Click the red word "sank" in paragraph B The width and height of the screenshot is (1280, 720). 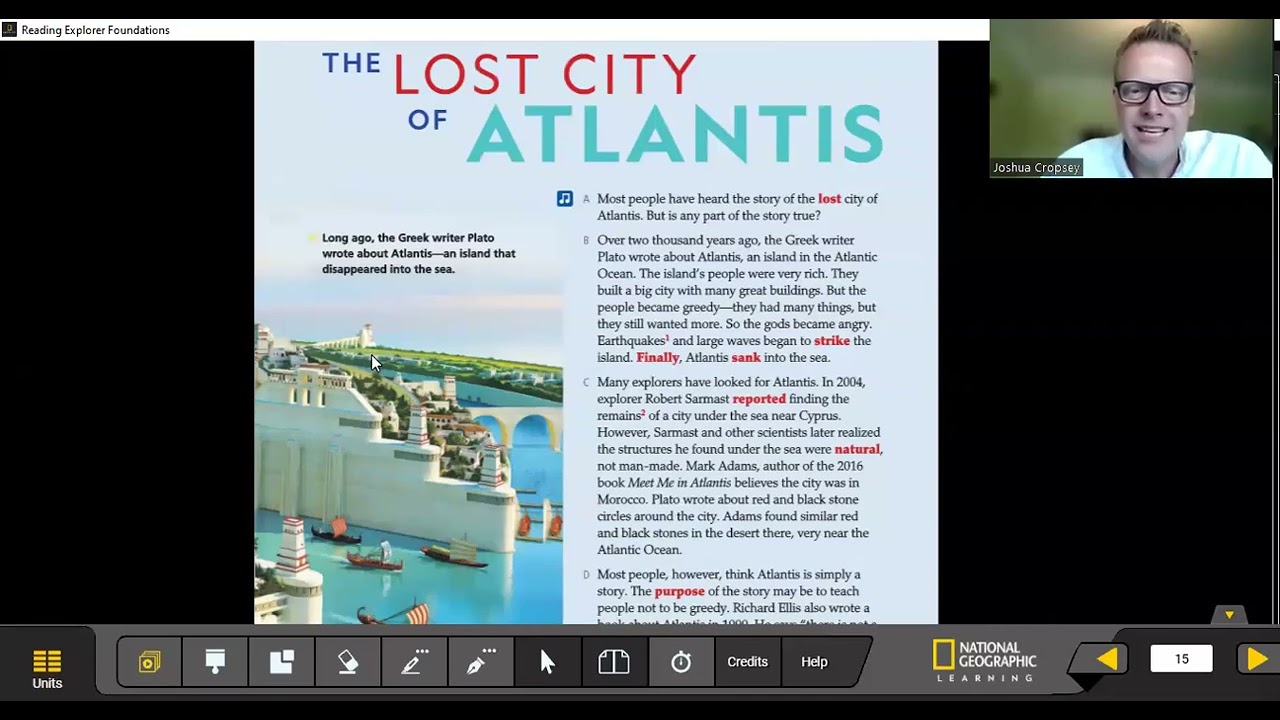(746, 358)
